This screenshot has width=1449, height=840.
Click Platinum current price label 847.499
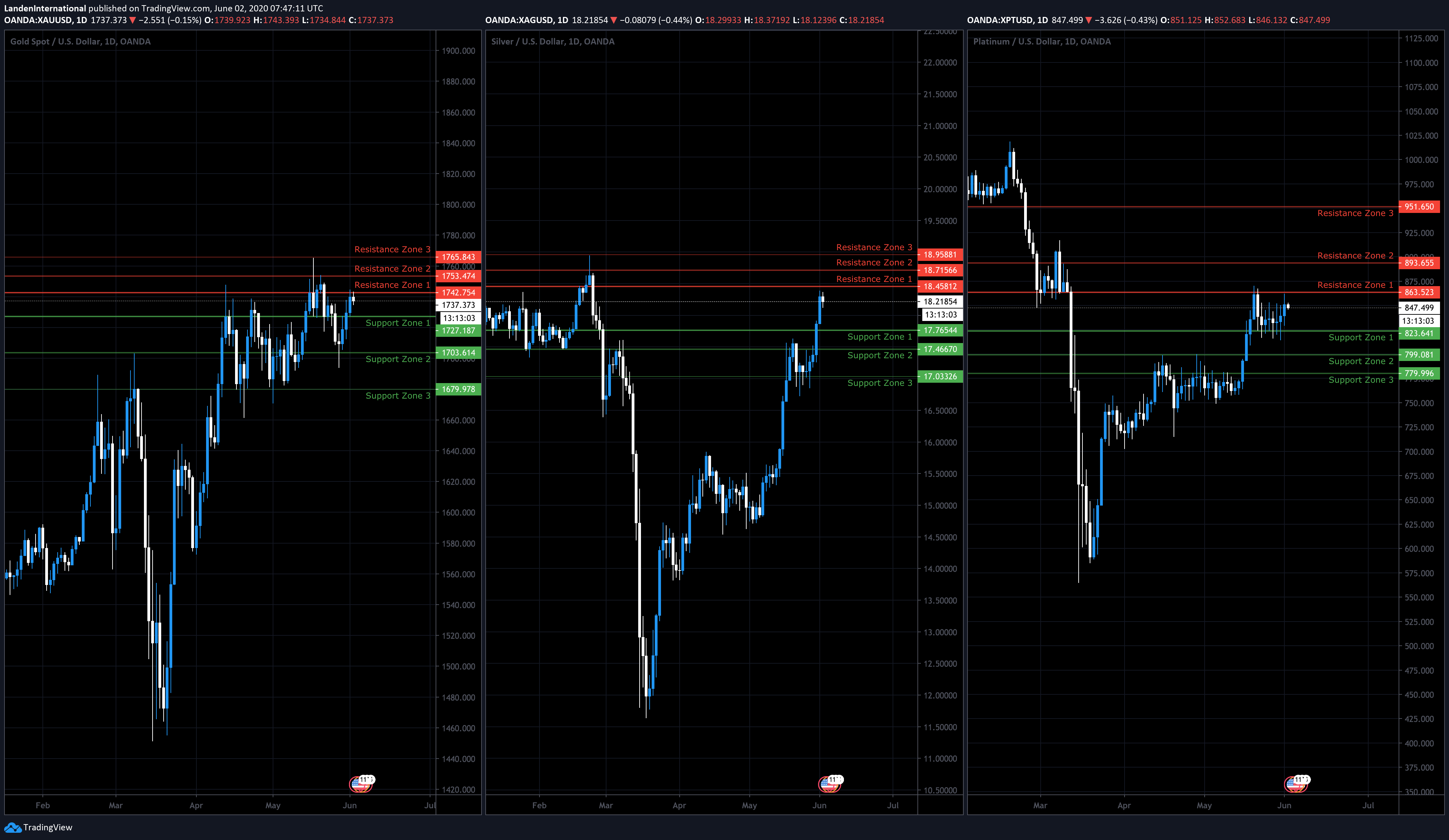click(1419, 308)
